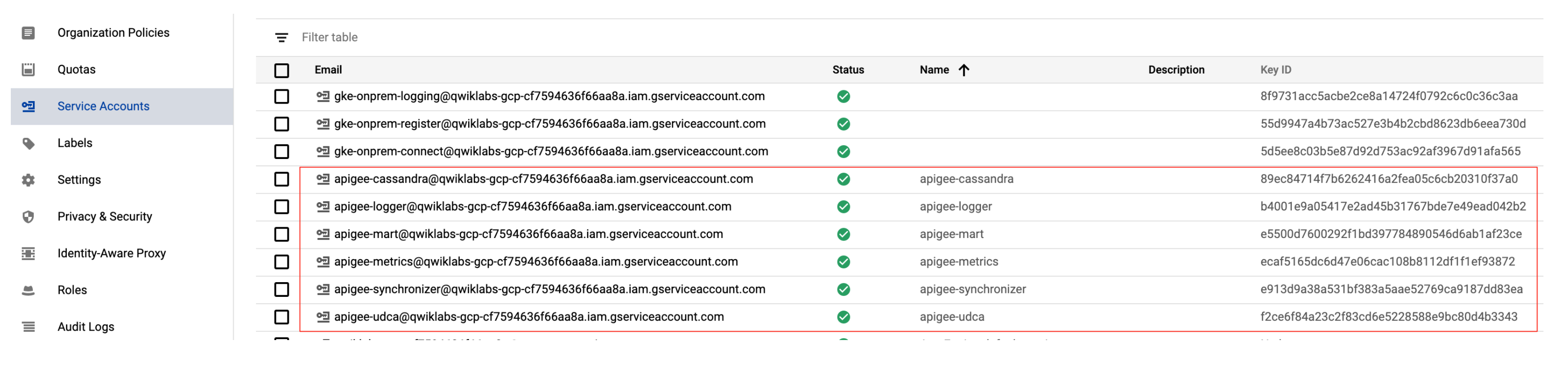Click key ID 8f9731acc5acbe2ce8a14724f0792c6c0c36c3aa
The height and width of the screenshot is (369, 1568).
coord(1388,97)
